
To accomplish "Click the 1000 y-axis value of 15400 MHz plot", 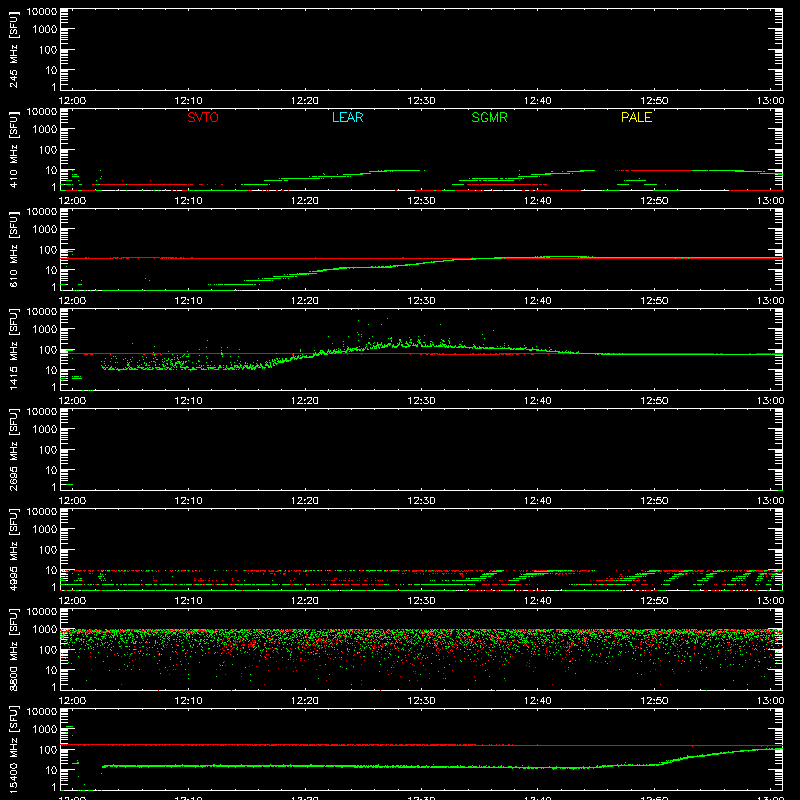I will [45, 730].
